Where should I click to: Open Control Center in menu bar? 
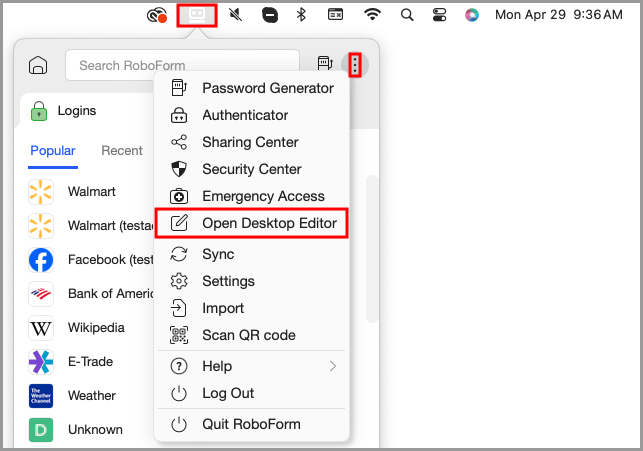(x=439, y=15)
